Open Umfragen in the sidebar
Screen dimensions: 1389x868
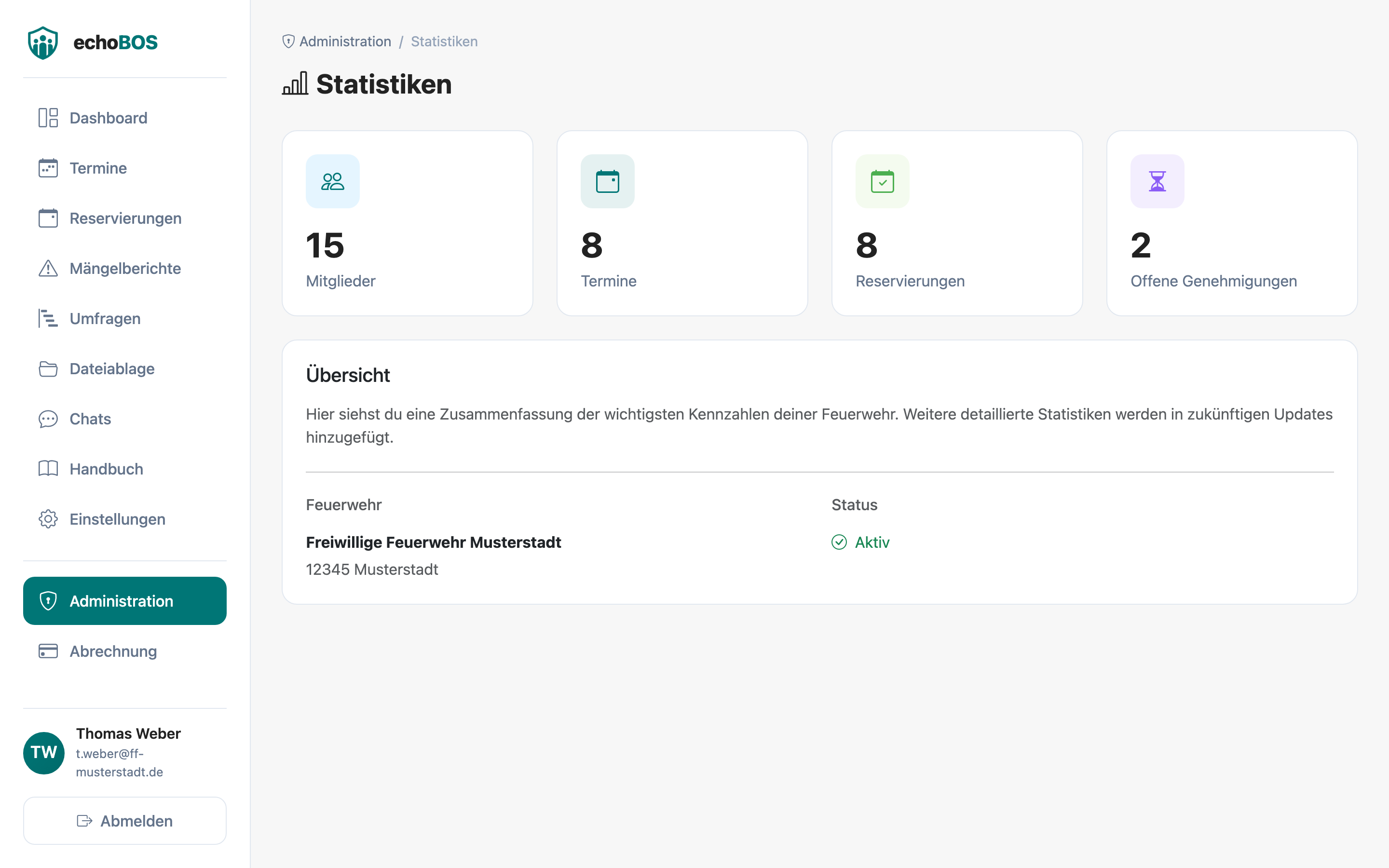coord(124,319)
